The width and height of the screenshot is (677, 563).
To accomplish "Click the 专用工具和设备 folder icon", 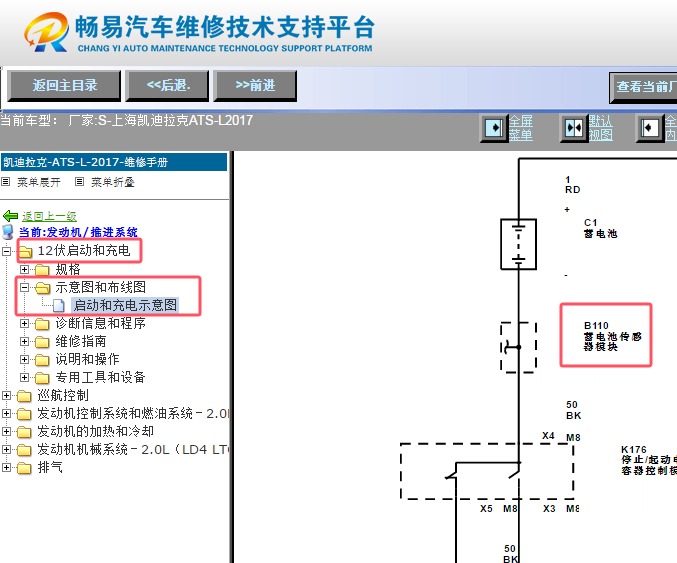I will 42,378.
